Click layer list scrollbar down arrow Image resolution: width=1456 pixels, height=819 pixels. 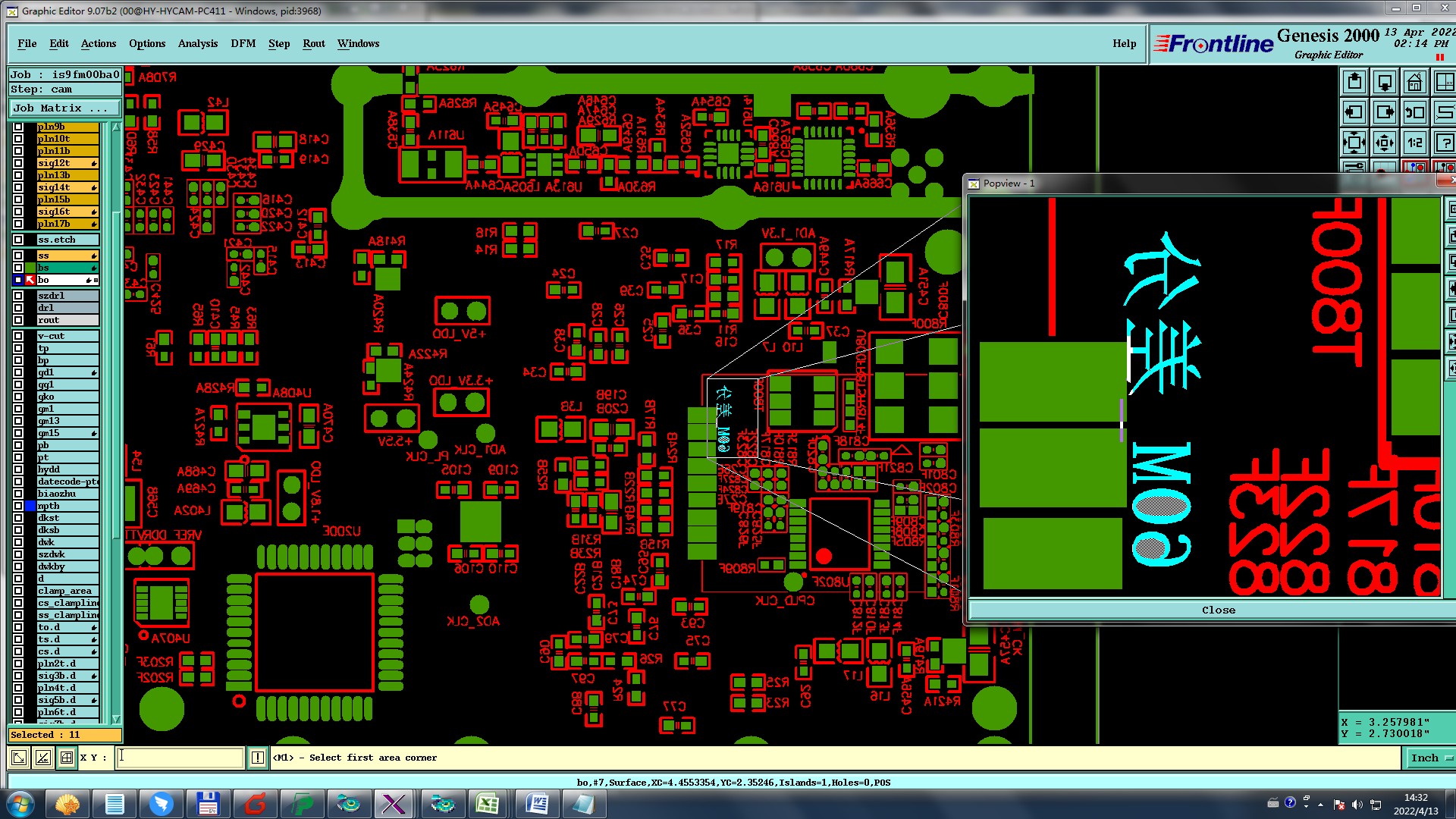tap(116, 719)
